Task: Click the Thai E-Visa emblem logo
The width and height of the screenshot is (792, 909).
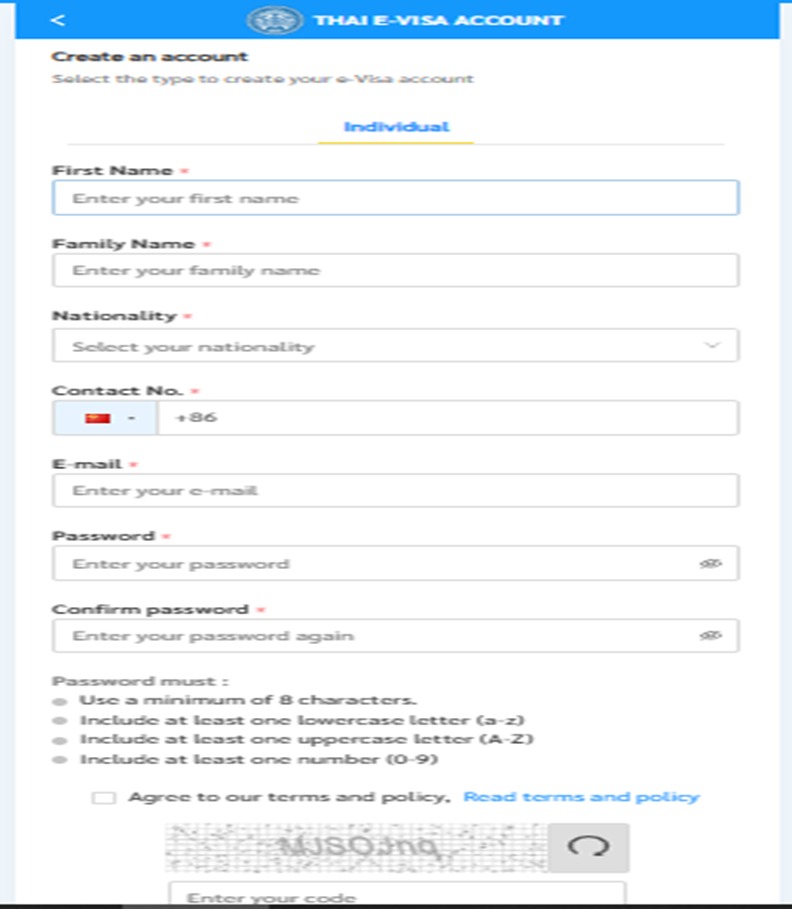Action: 271,18
